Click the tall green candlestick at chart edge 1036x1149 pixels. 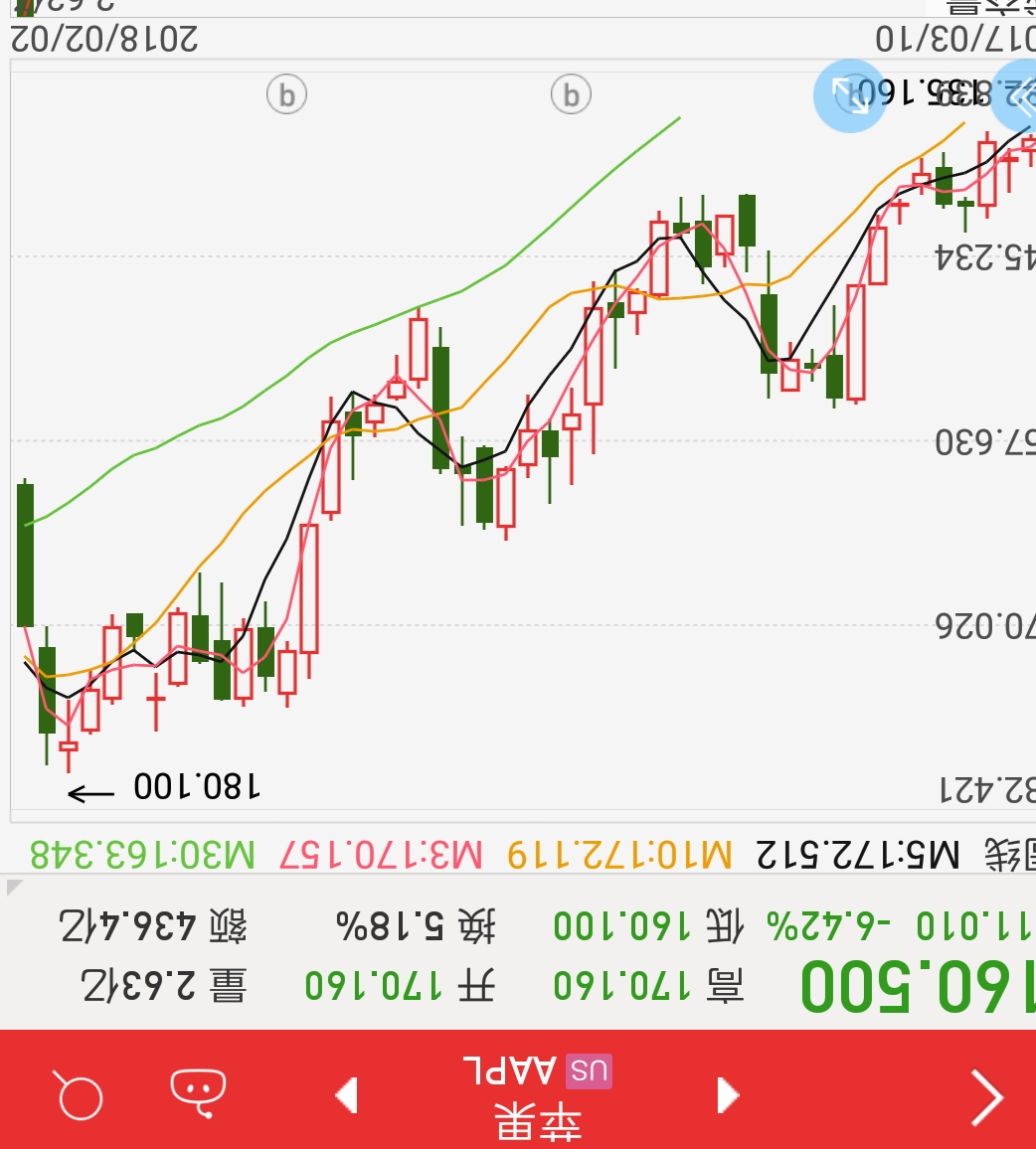[x=26, y=555]
